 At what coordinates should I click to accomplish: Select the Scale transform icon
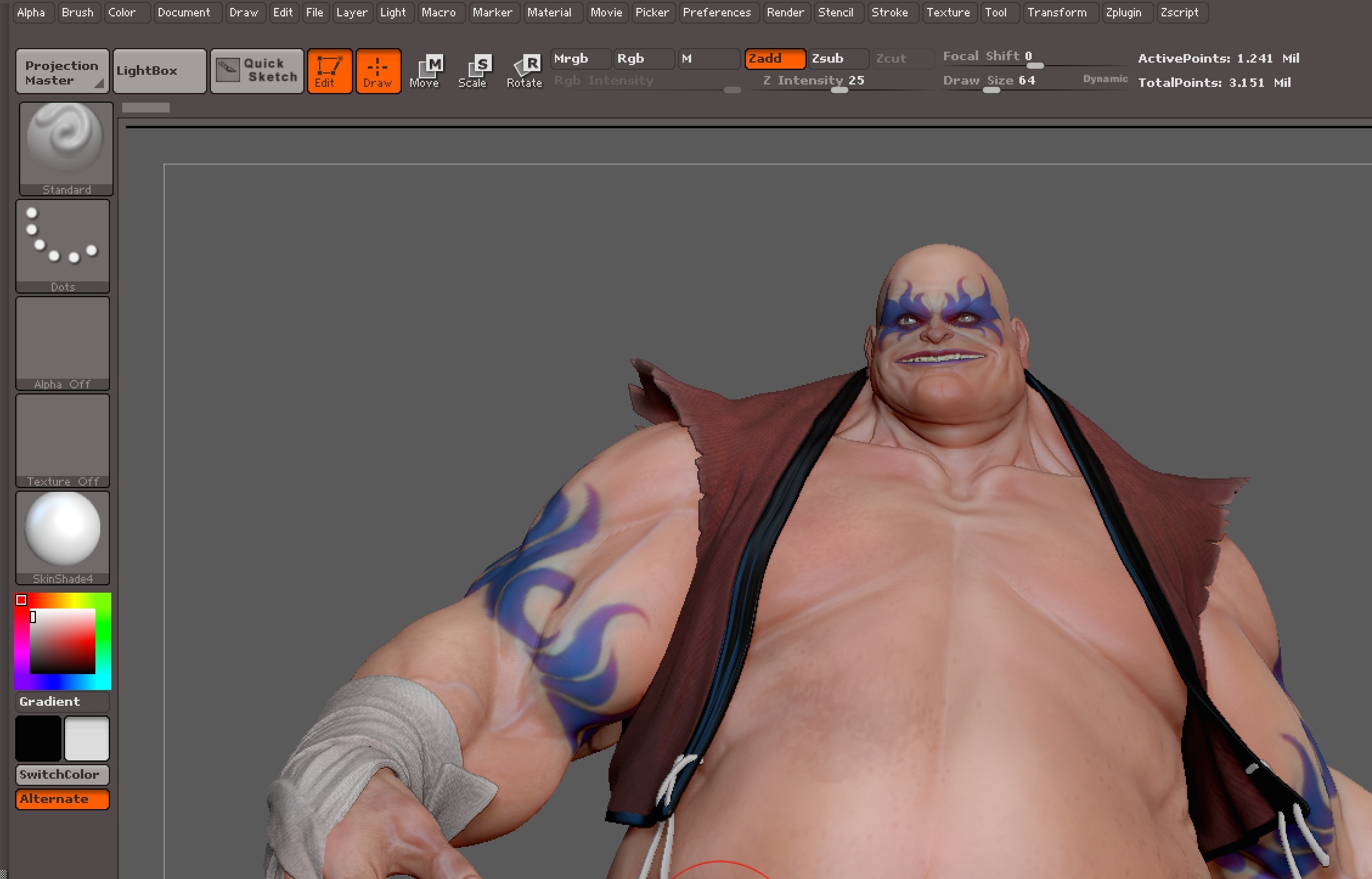[x=472, y=71]
